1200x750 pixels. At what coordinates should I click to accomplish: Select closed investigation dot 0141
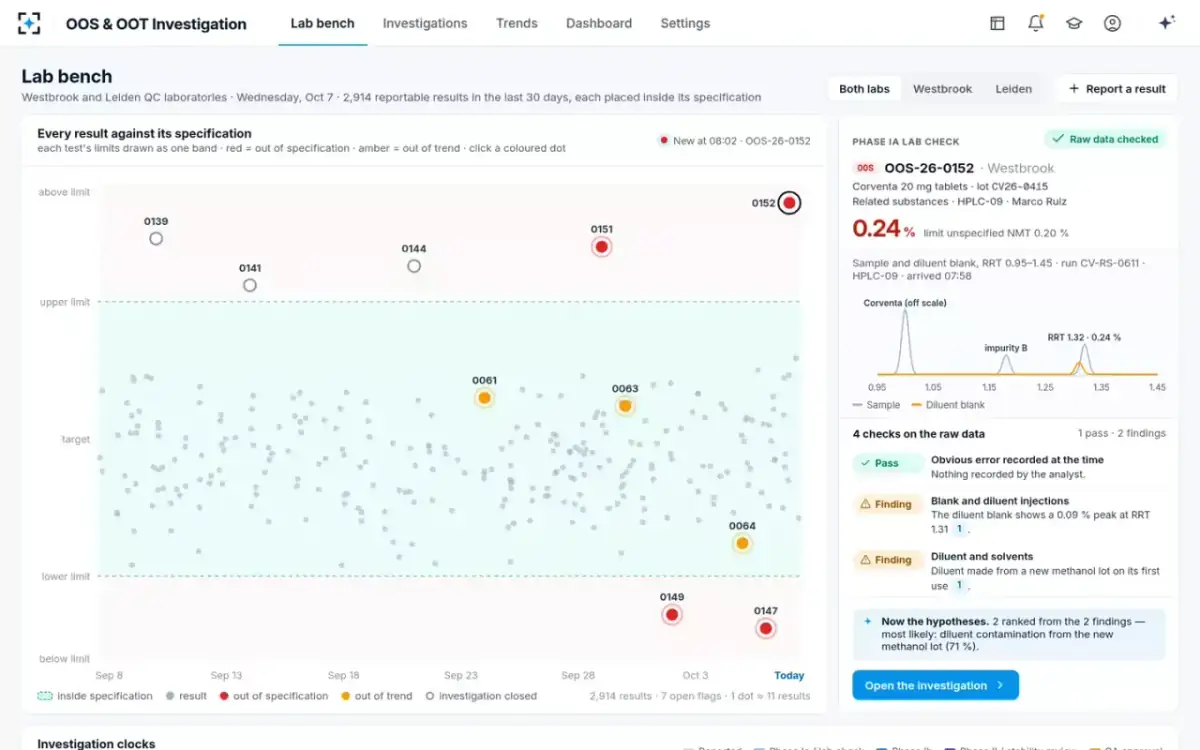point(250,285)
